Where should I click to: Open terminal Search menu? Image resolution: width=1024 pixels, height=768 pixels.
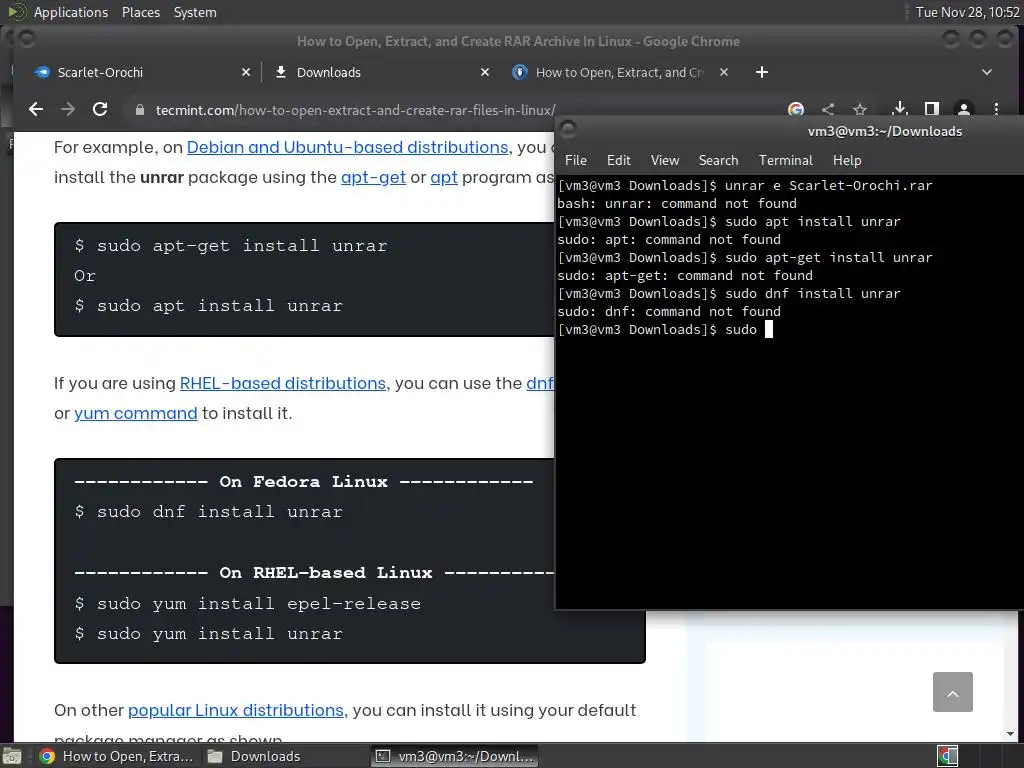(x=718, y=160)
